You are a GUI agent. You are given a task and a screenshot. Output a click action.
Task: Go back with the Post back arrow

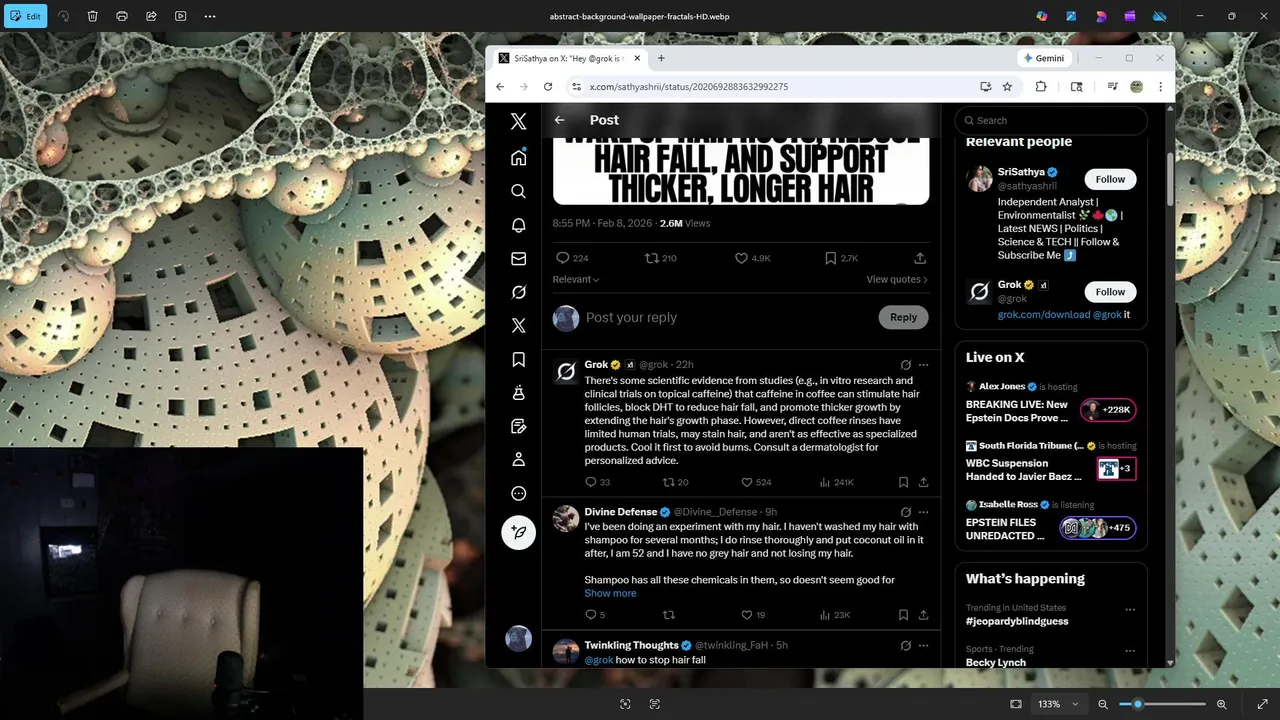559,120
